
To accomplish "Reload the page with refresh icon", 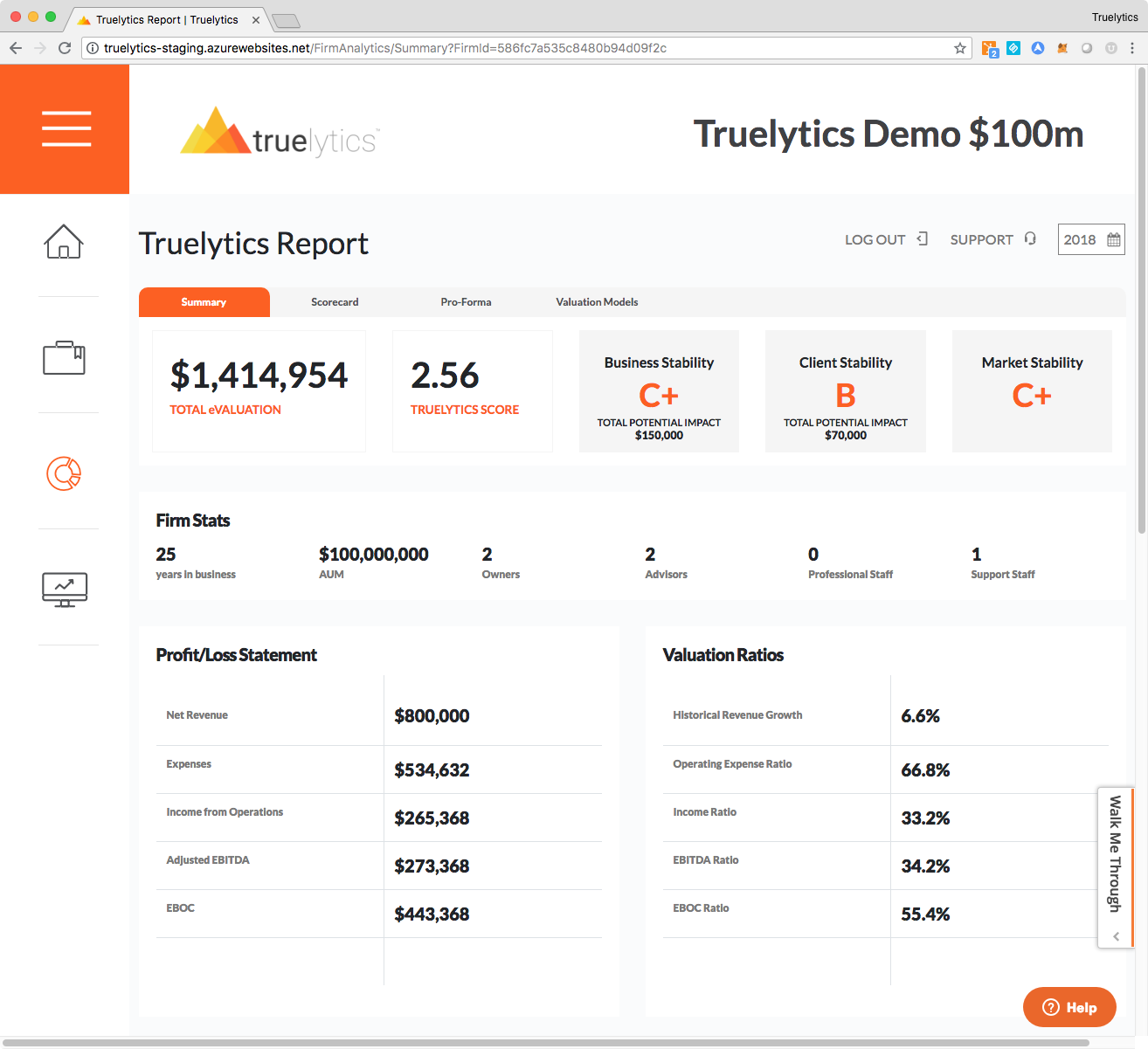I will [65, 48].
